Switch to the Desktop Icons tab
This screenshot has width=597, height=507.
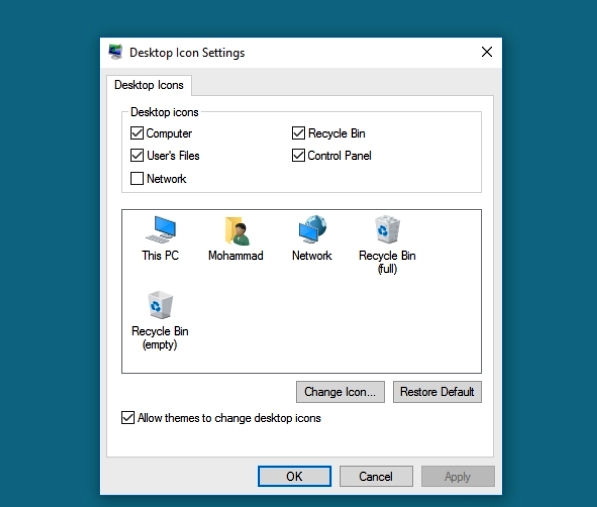[x=149, y=85]
